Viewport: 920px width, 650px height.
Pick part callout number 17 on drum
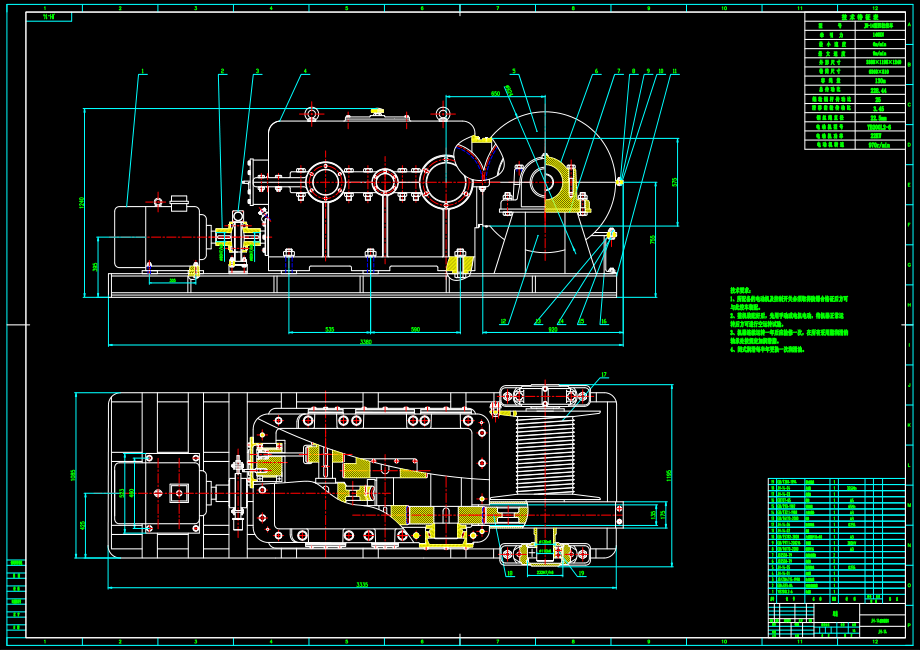pyautogui.click(x=604, y=374)
